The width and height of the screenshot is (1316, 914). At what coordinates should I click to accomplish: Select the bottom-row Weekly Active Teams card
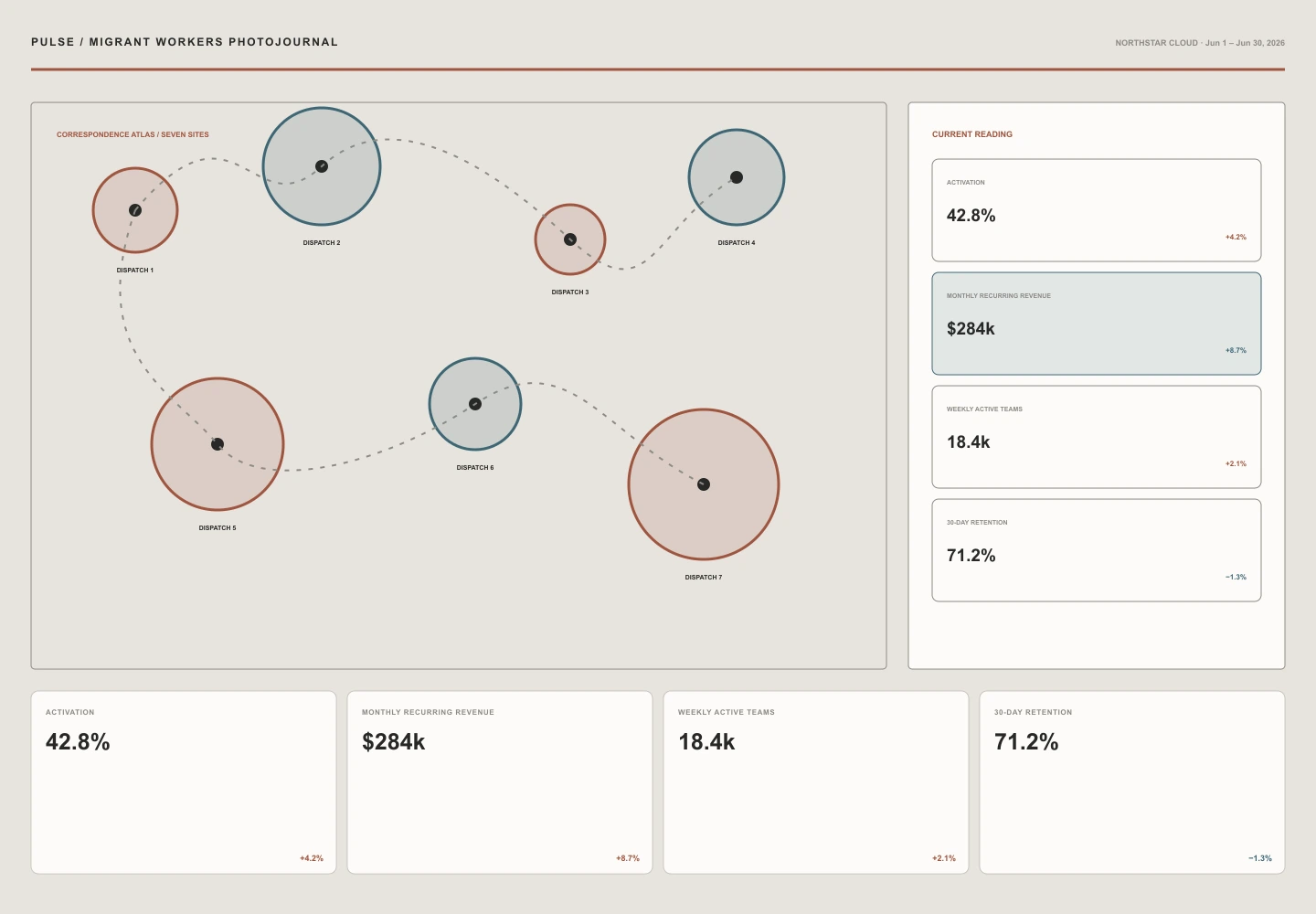(816, 782)
